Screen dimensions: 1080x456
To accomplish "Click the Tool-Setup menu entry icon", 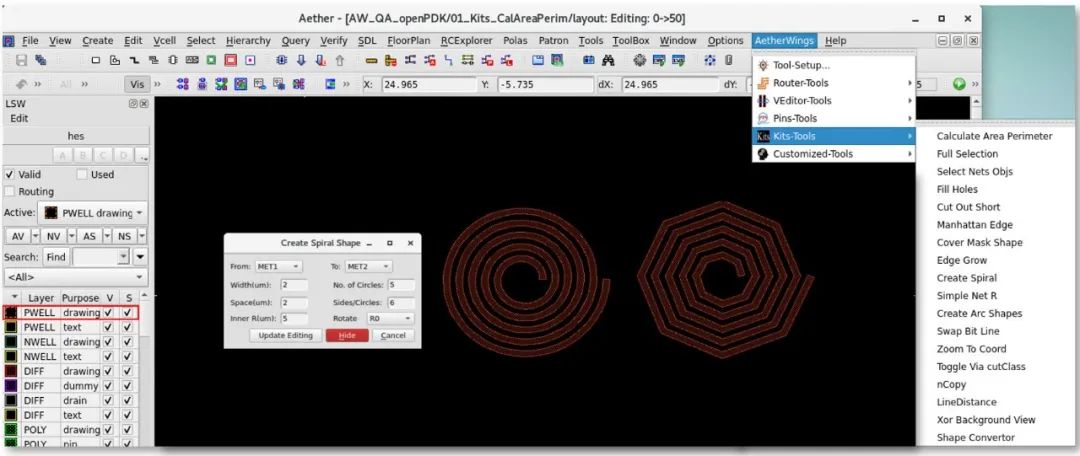I will click(762, 65).
